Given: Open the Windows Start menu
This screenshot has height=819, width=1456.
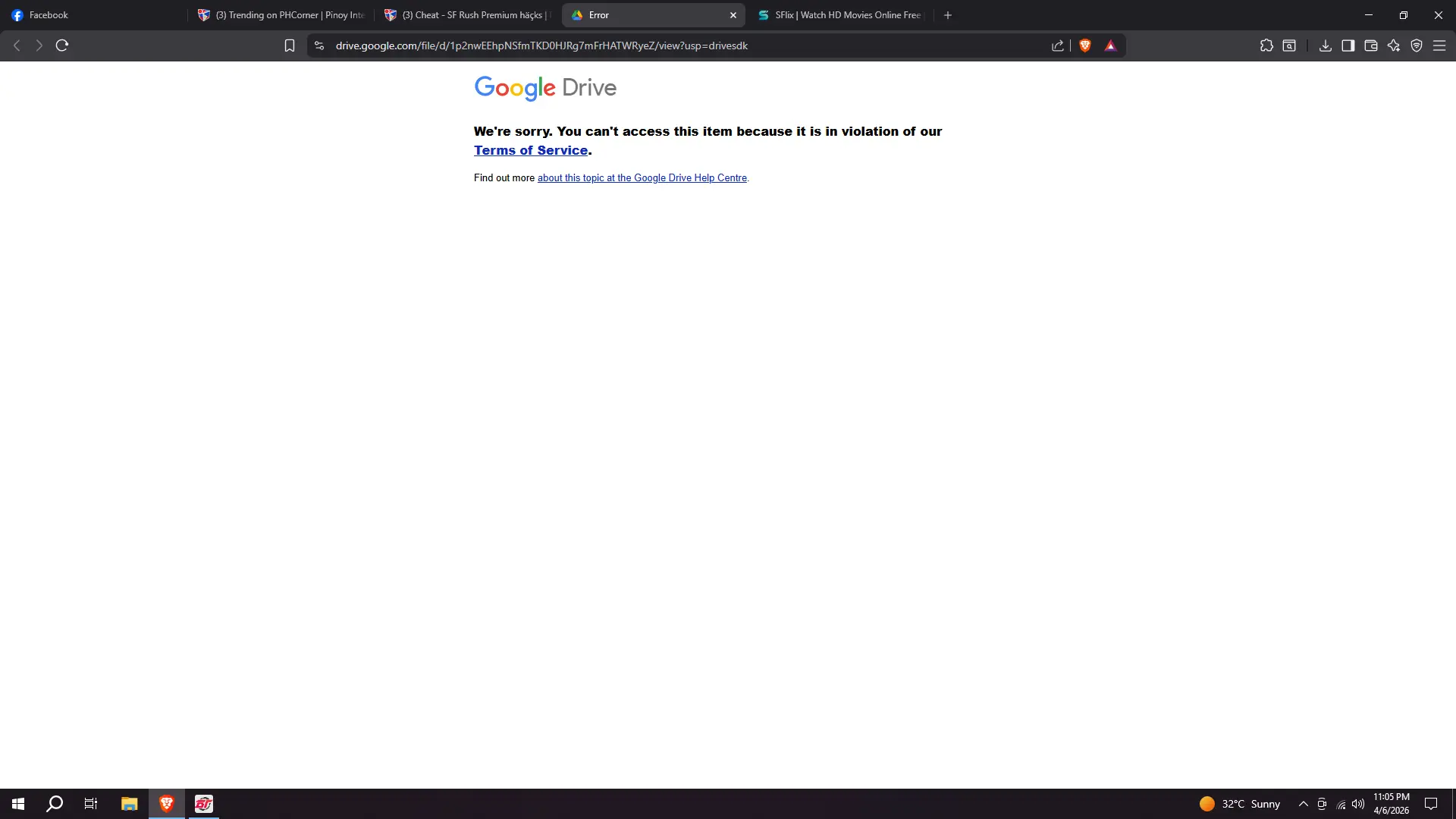Looking at the screenshot, I should pos(18,804).
